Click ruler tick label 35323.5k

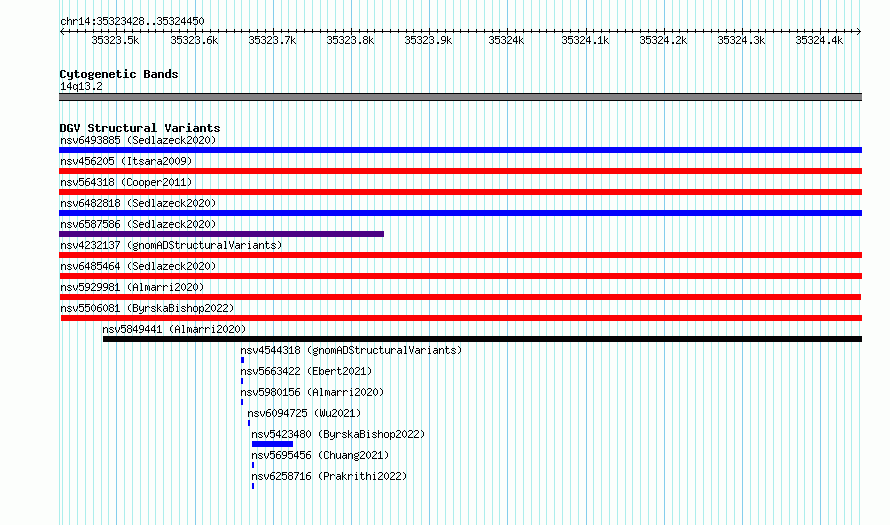[x=115, y=40]
